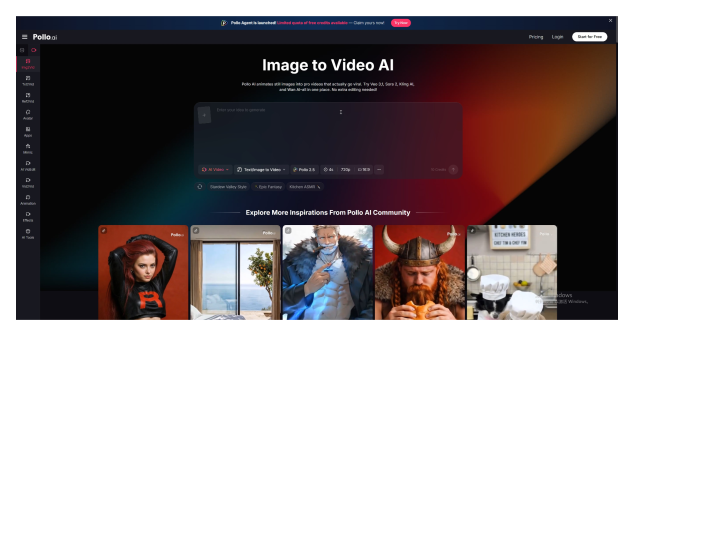Add an image with the plus upload box

click(x=204, y=115)
